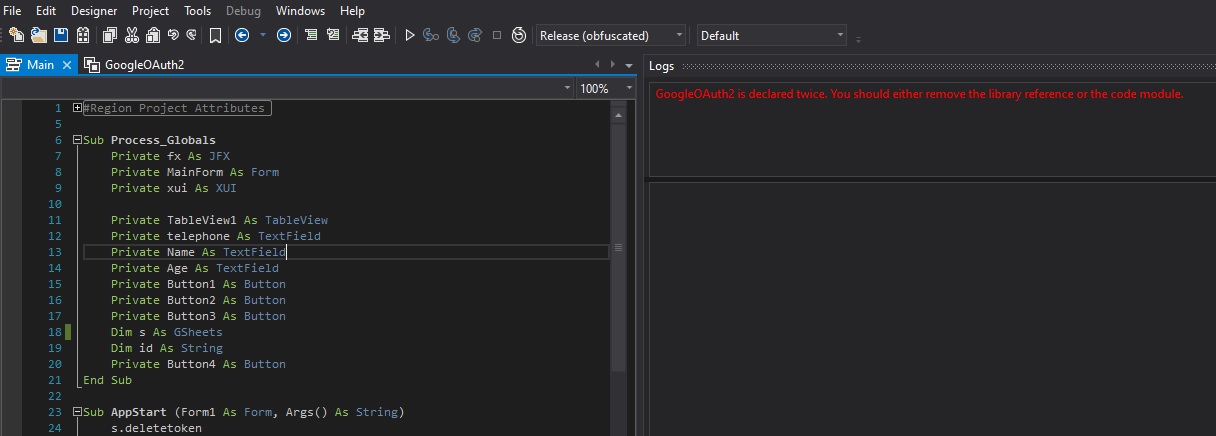This screenshot has width=1216, height=436.
Task: Click the new file icon in the toolbar
Action: pos(16,35)
